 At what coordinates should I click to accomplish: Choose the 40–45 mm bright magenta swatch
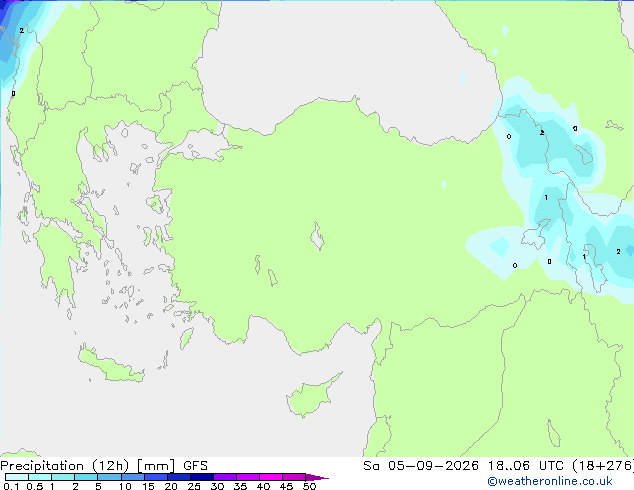pyautogui.click(x=271, y=477)
